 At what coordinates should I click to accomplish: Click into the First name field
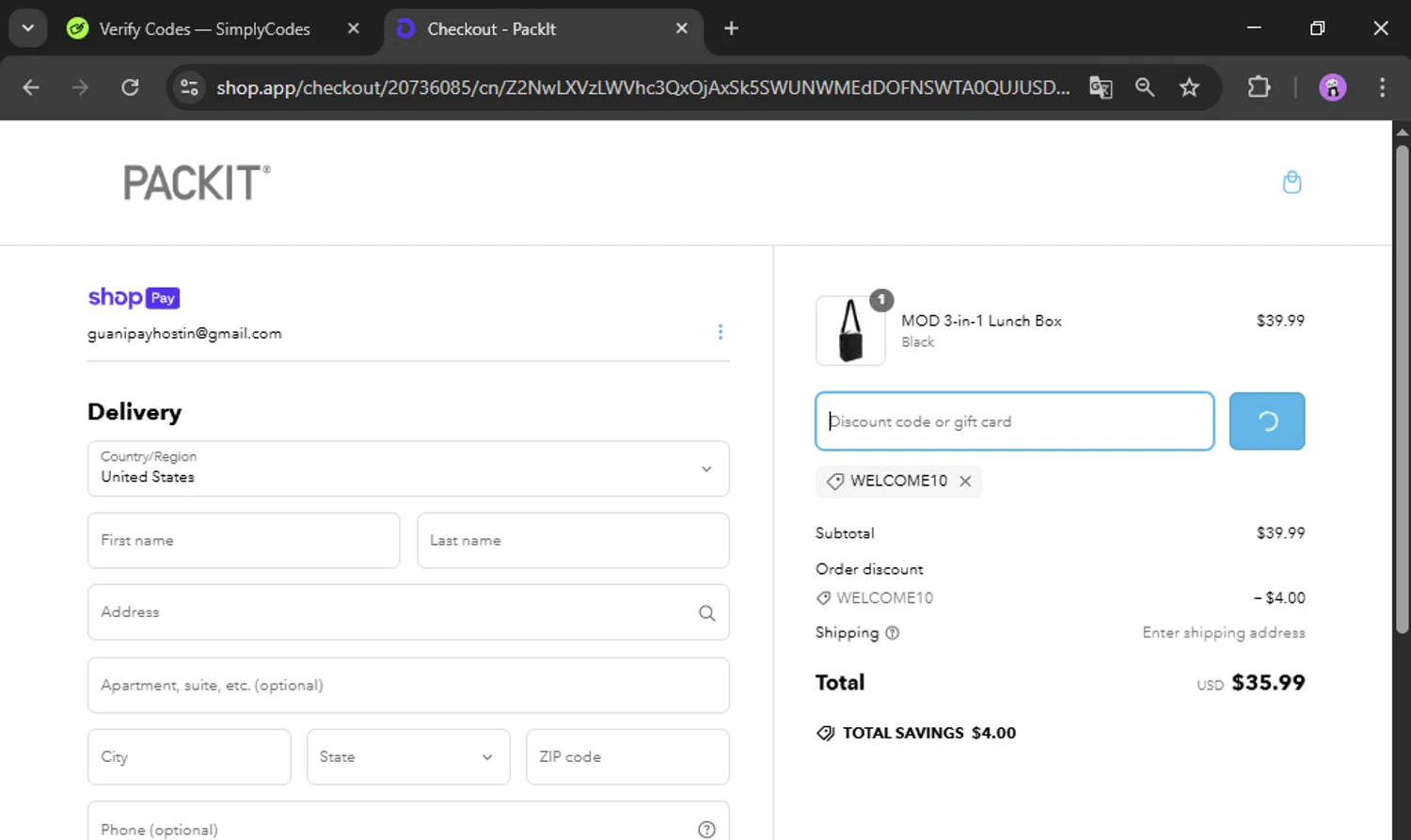coord(244,541)
